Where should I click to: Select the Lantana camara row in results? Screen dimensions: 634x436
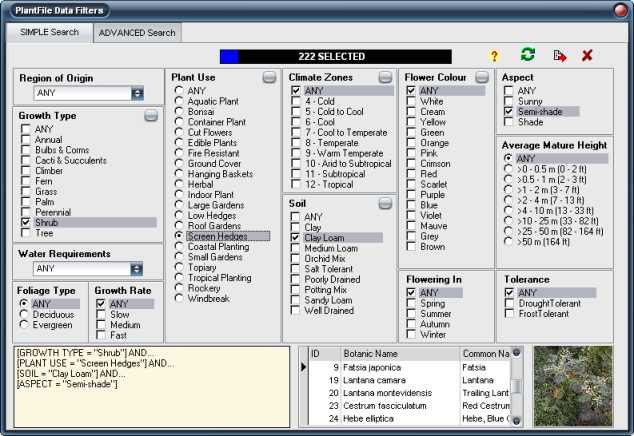tap(376, 381)
